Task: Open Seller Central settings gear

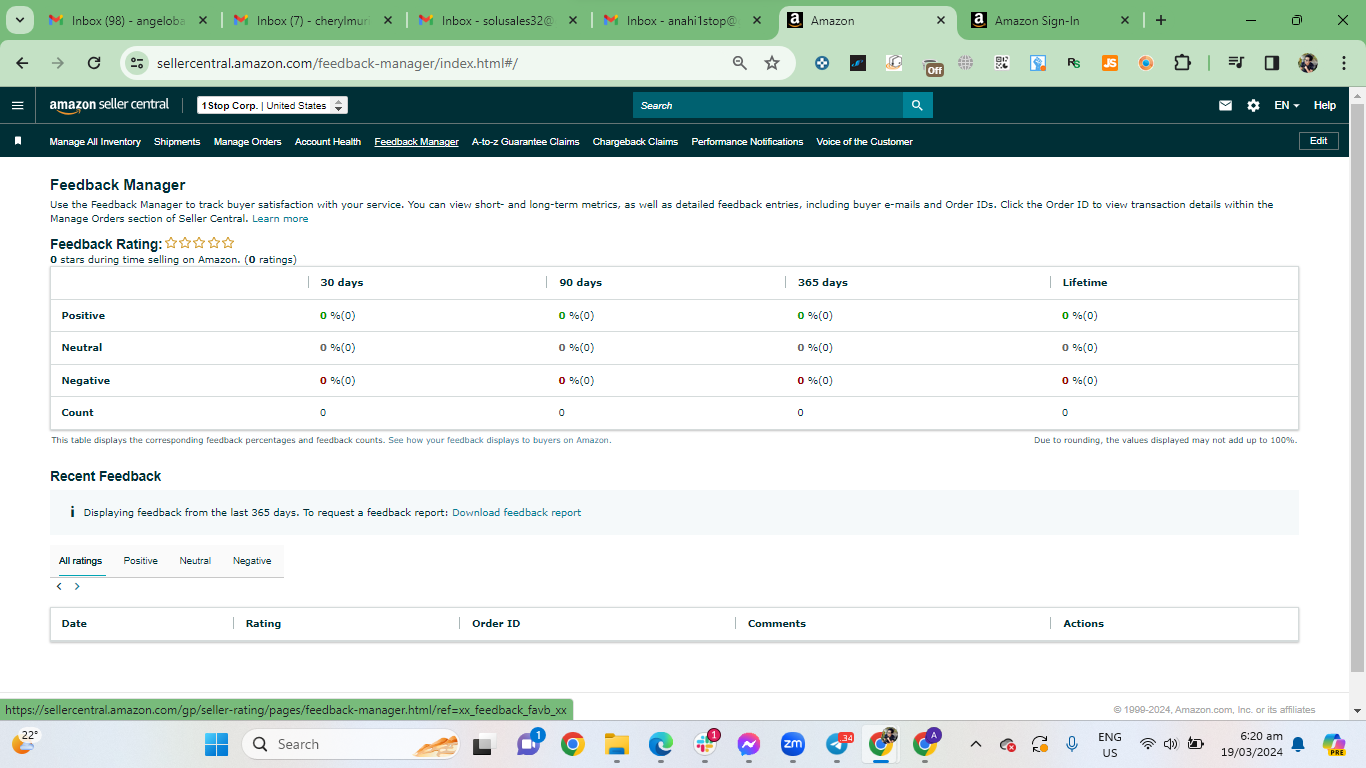Action: 1253,105
